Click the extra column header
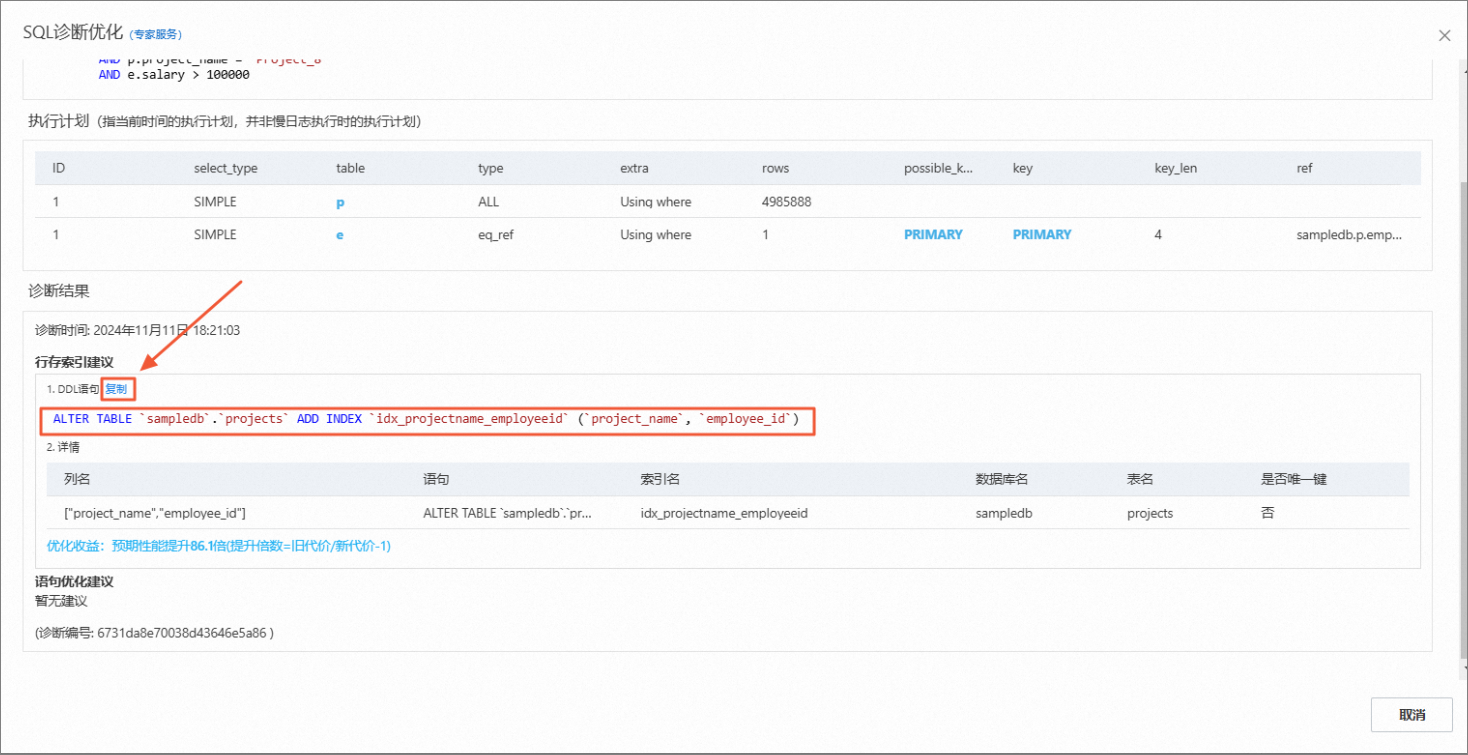This screenshot has width=1468, height=755. pos(634,168)
